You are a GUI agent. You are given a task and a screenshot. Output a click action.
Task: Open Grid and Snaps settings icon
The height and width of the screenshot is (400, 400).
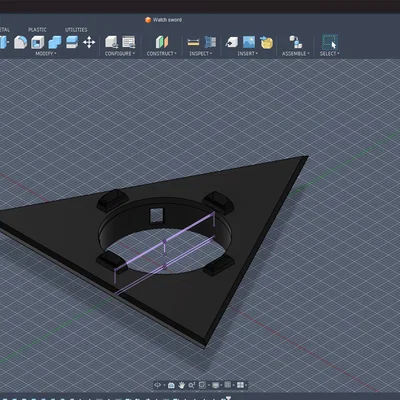[x=228, y=385]
